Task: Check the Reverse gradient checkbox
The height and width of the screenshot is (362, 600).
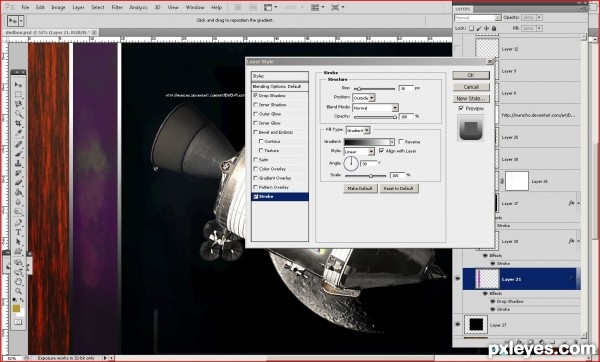Action: tap(401, 142)
